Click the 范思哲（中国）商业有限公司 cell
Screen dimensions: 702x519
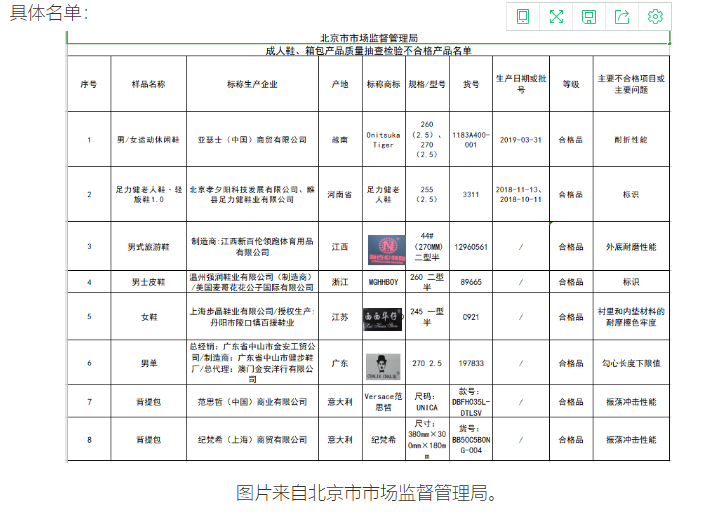point(251,402)
